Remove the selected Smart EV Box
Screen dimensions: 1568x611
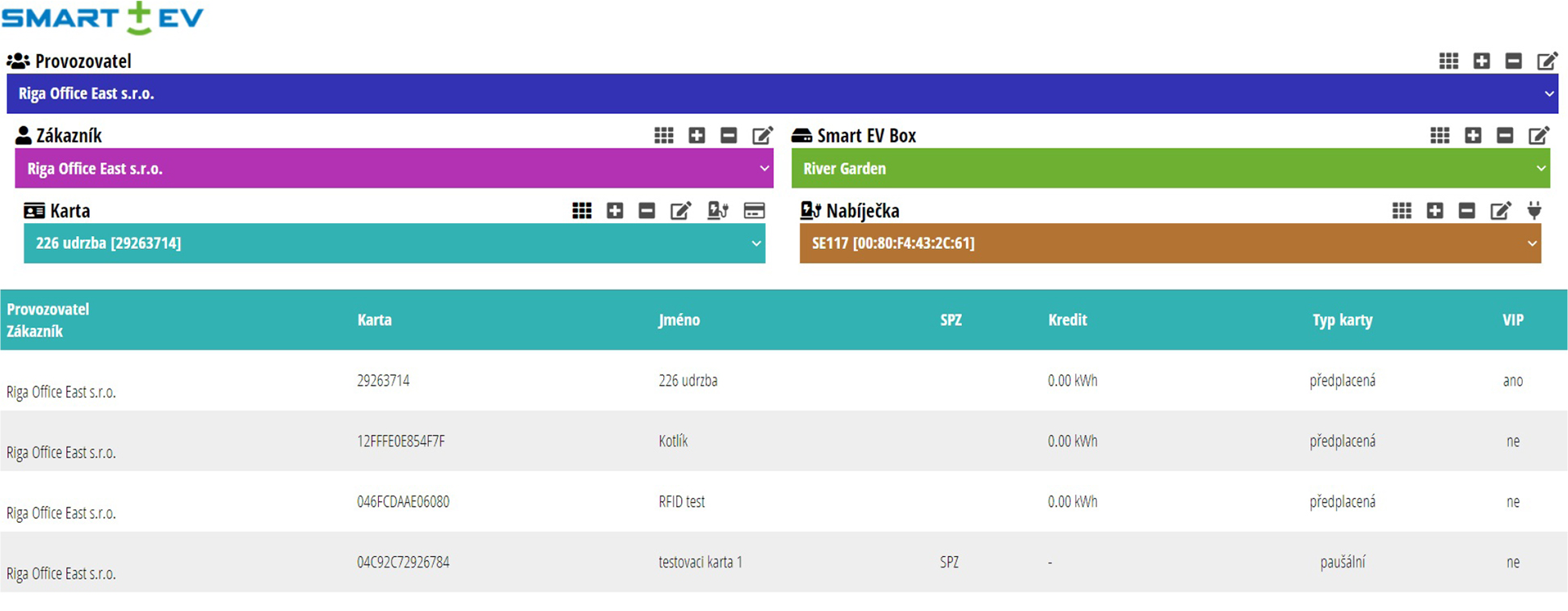point(1505,136)
